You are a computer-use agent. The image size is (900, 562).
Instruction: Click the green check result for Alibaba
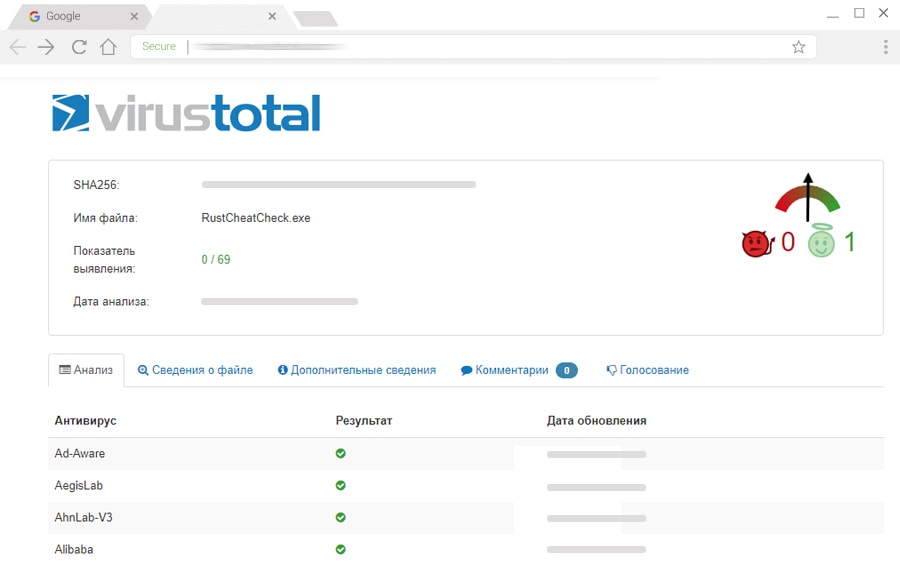point(340,549)
